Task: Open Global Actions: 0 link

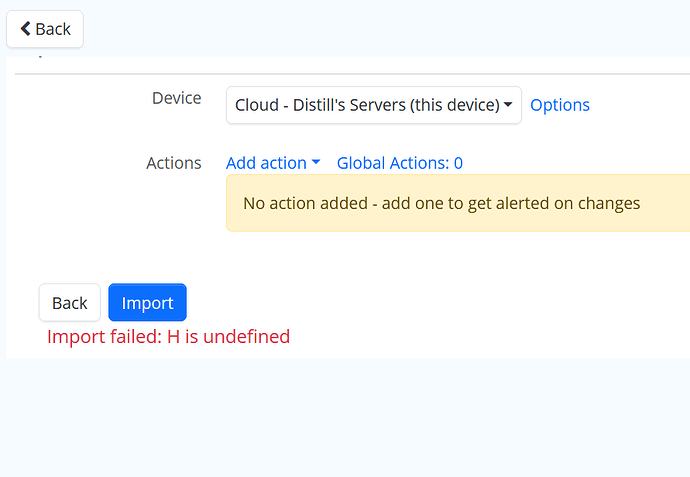Action: (400, 163)
